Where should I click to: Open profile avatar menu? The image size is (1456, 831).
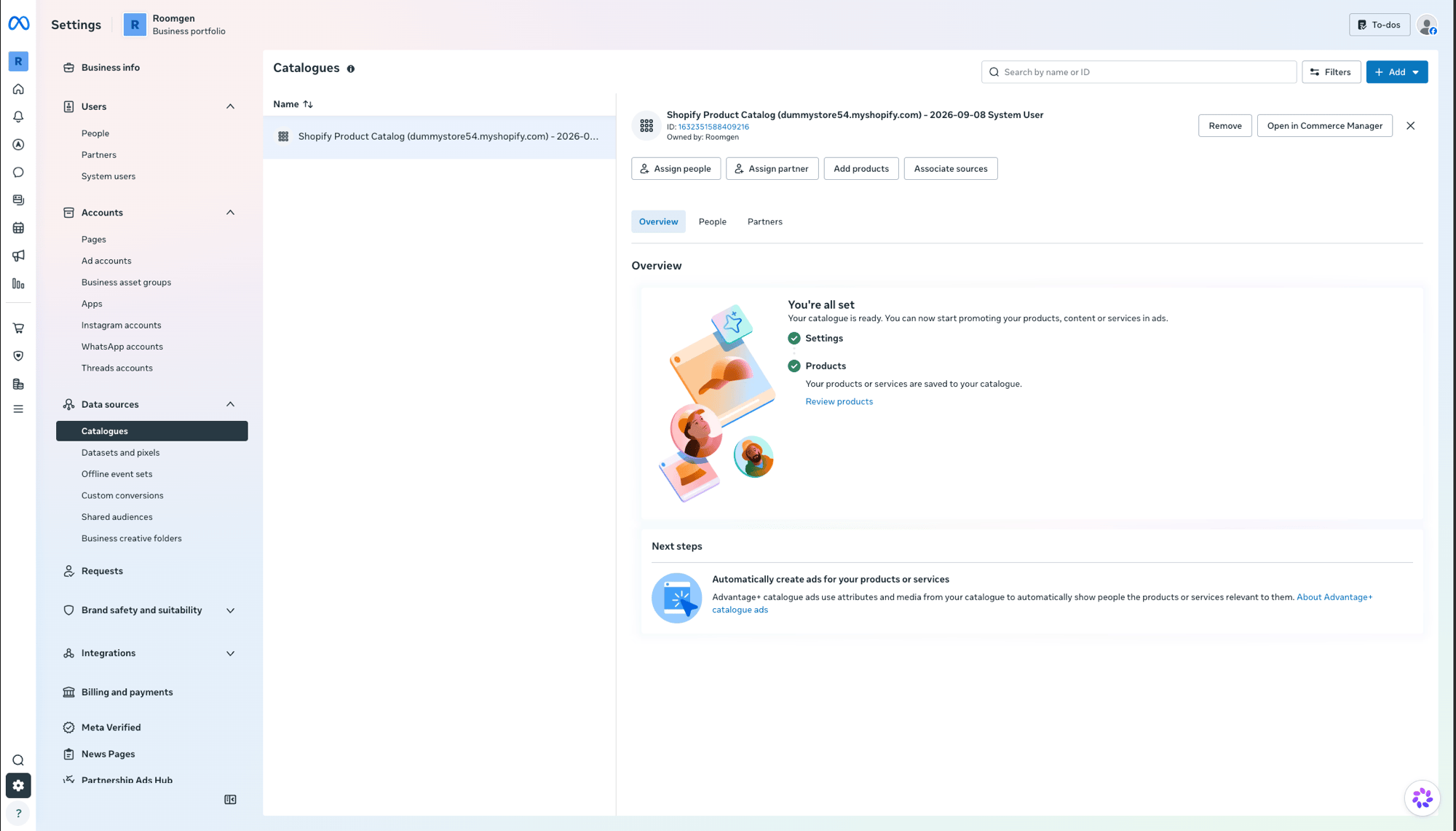(x=1427, y=25)
